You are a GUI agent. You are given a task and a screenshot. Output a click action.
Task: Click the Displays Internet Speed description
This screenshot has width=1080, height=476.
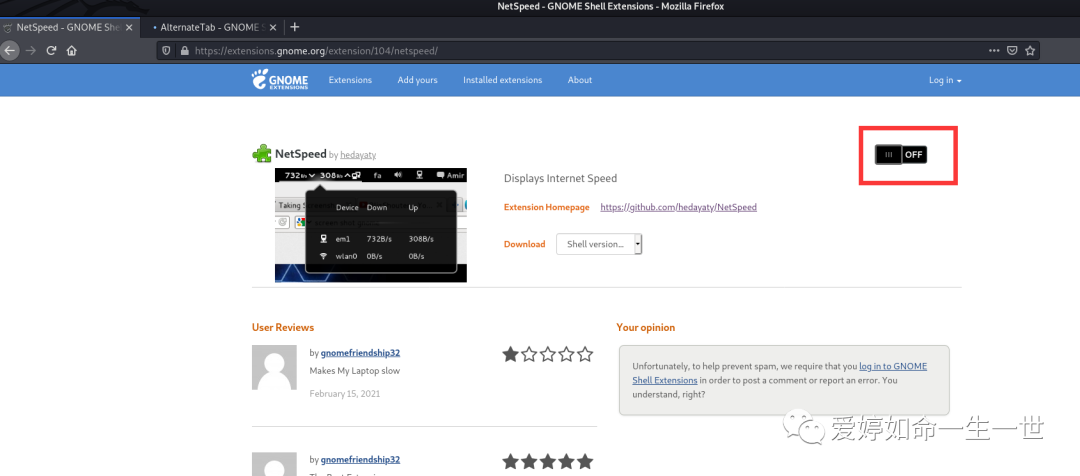561,178
